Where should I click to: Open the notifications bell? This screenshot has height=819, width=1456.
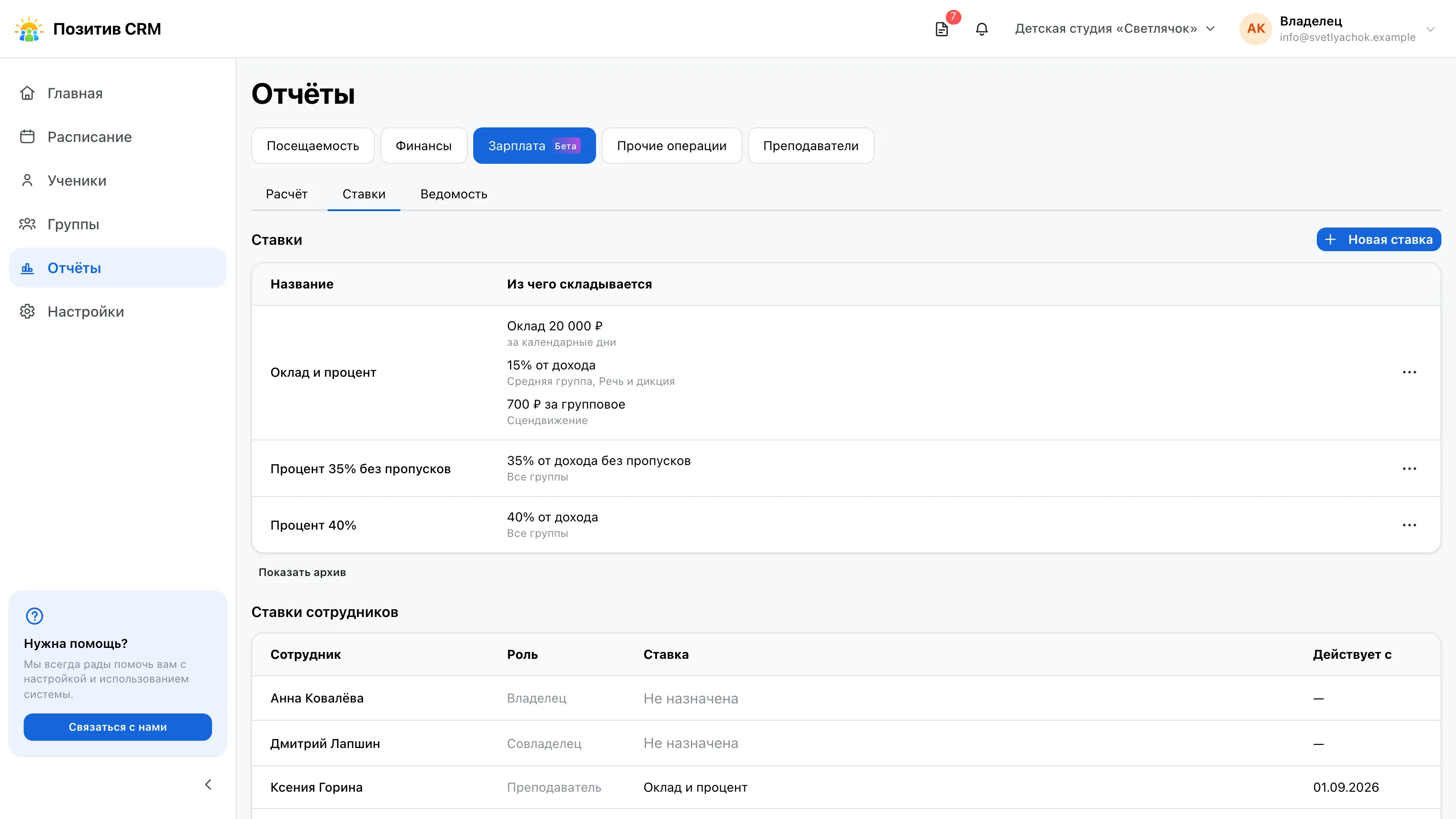coord(982,29)
